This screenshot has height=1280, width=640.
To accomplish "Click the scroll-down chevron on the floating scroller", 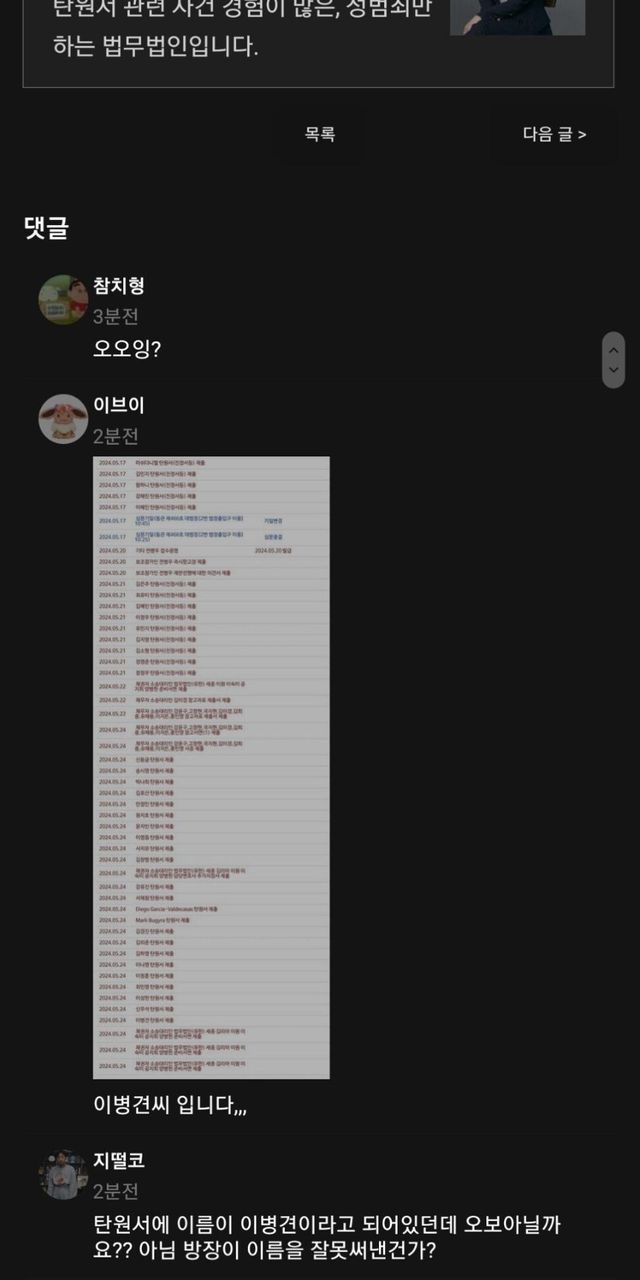I will coord(614,371).
